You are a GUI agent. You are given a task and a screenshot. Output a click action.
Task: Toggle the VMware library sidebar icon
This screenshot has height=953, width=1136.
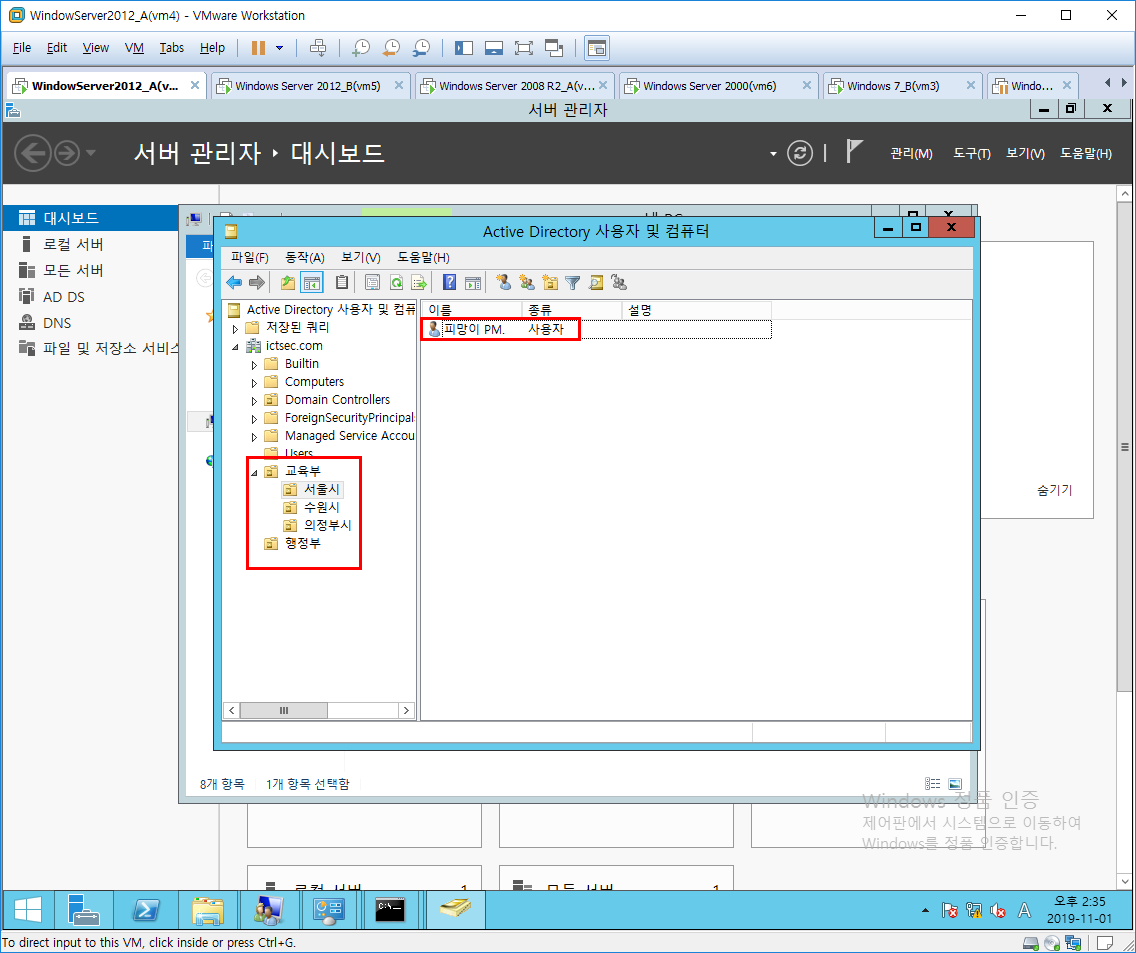tap(464, 48)
